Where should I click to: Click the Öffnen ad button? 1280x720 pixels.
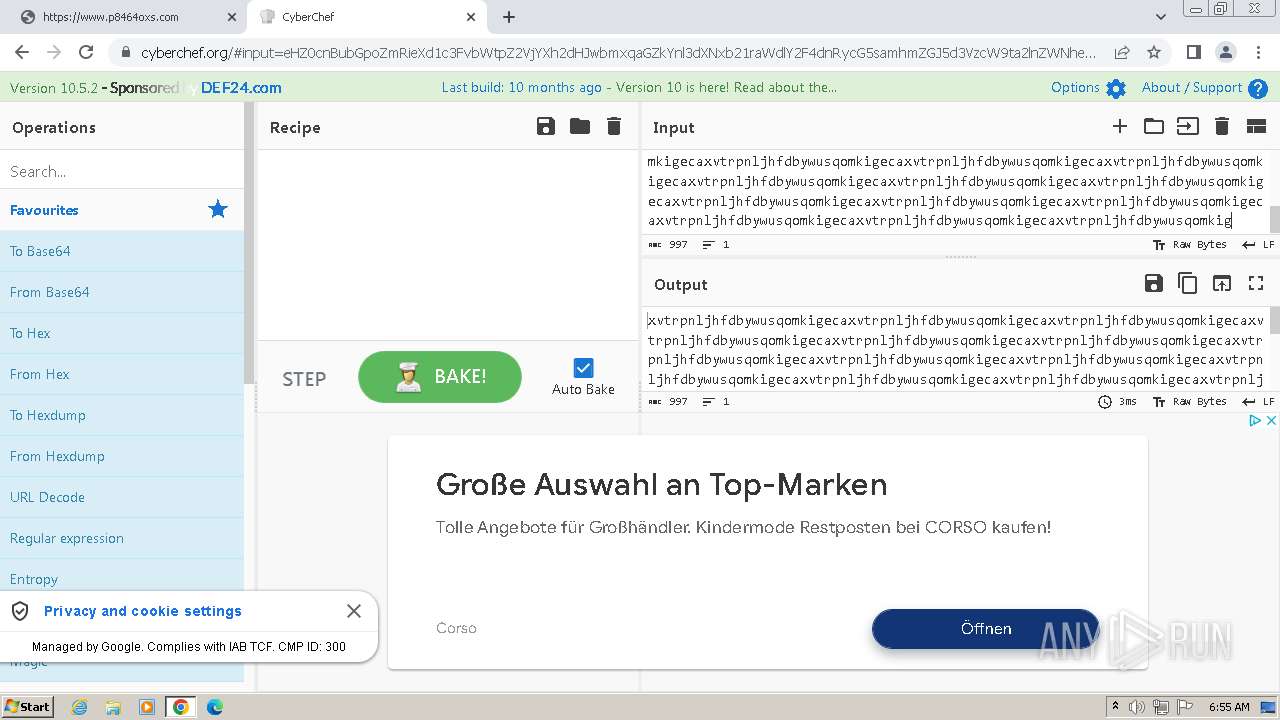[986, 628]
